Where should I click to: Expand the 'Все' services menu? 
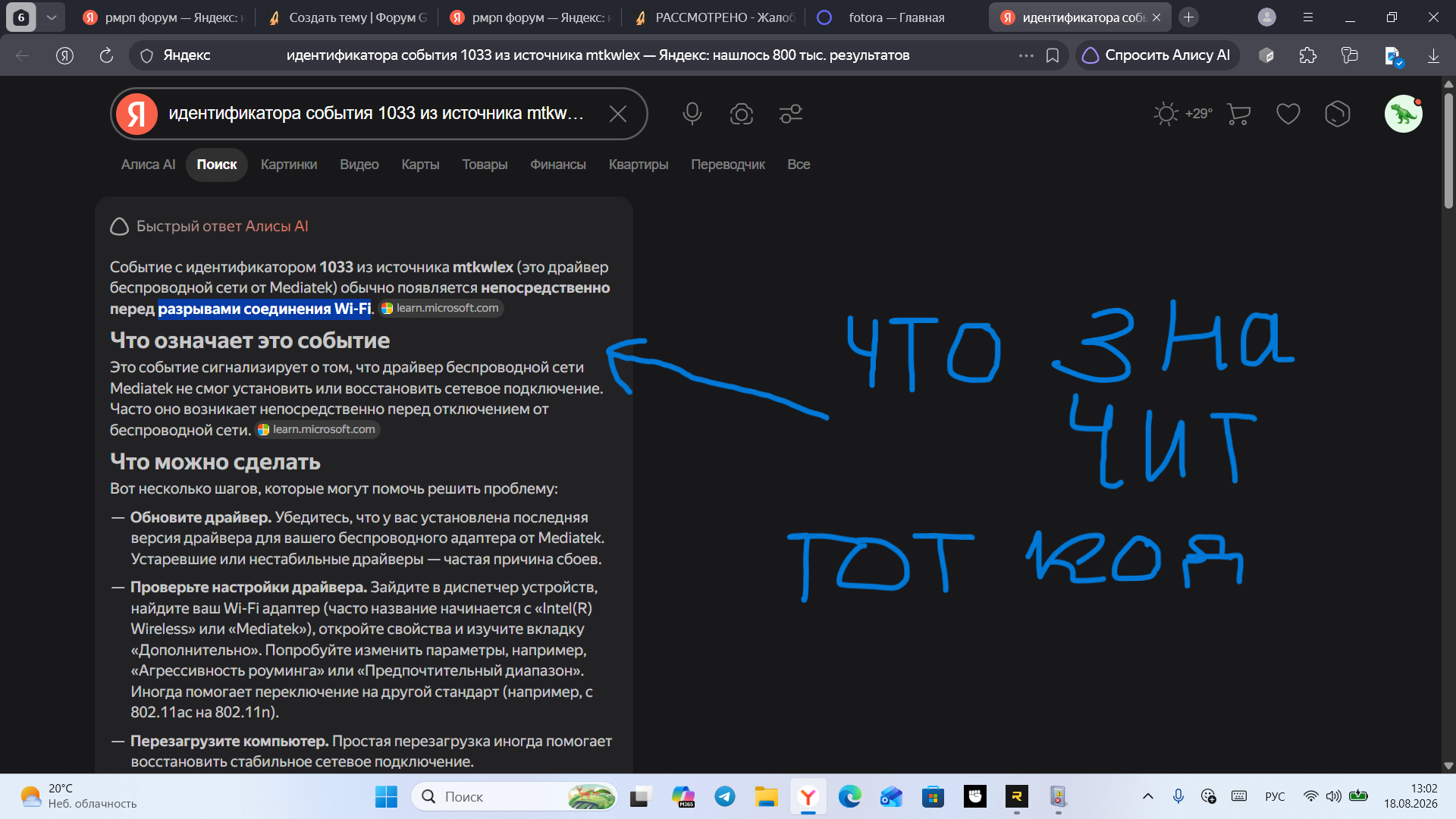pyautogui.click(x=799, y=165)
